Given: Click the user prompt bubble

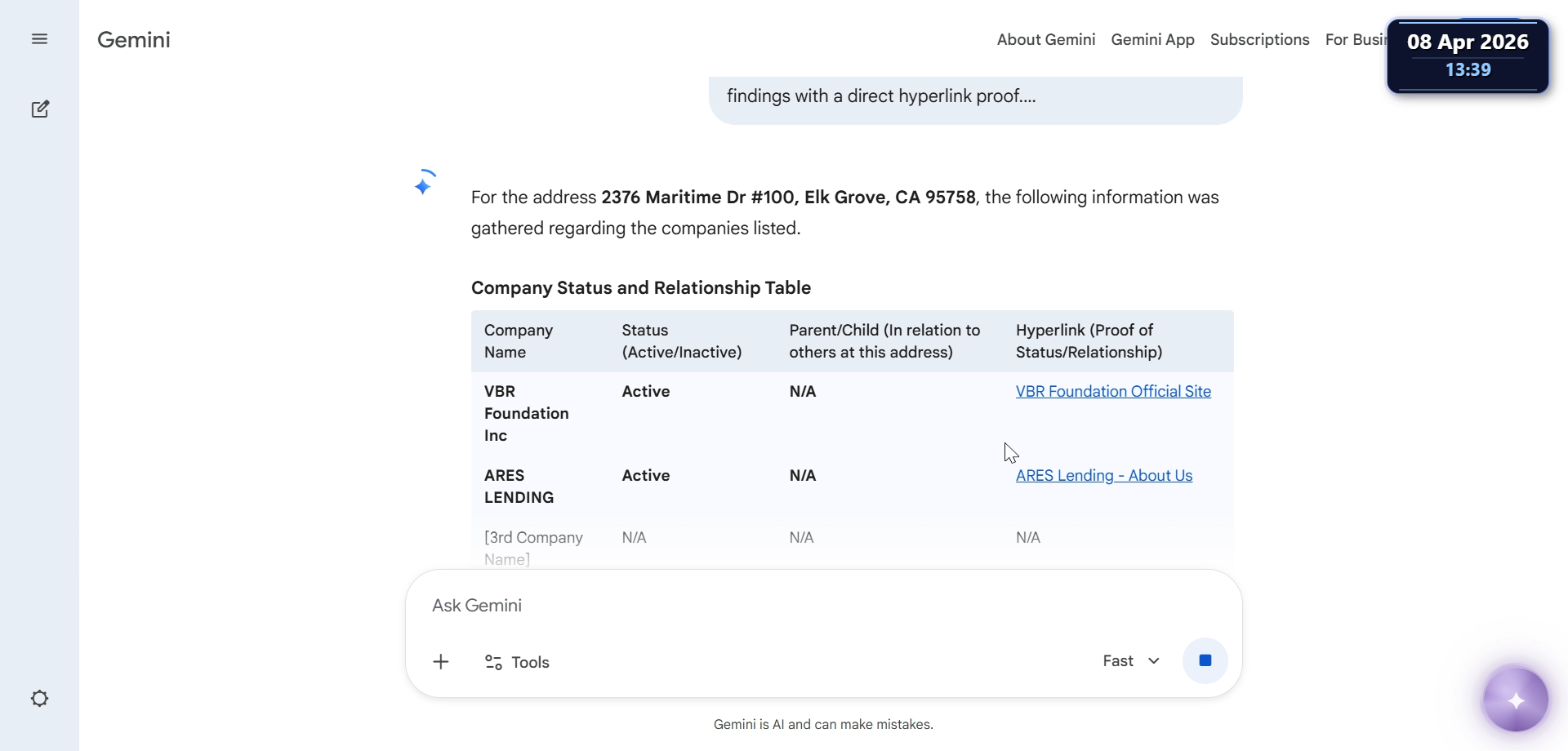Looking at the screenshot, I should (x=975, y=98).
